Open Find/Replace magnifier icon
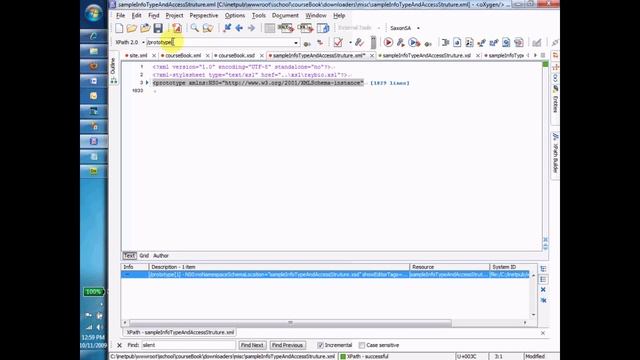 (195, 28)
